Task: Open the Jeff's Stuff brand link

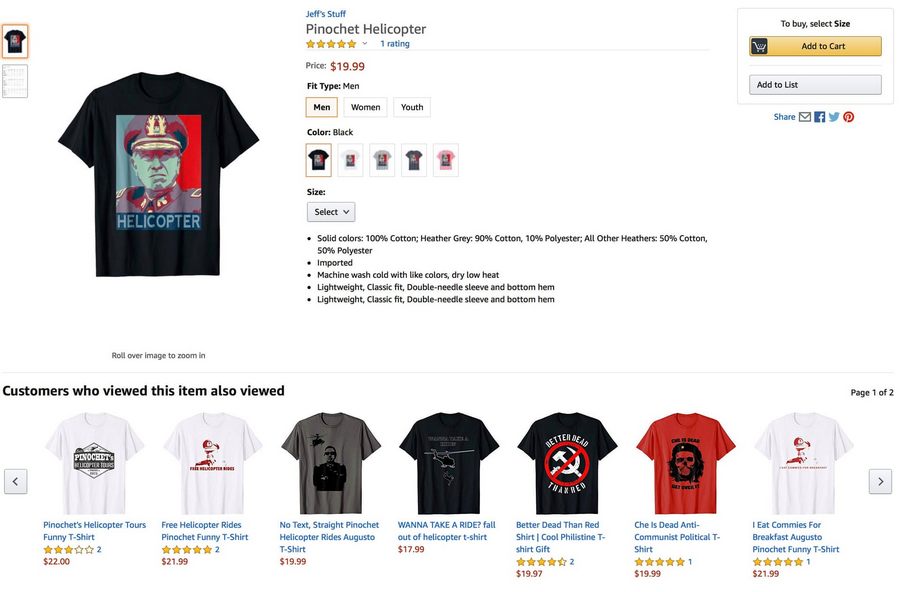Action: click(325, 14)
